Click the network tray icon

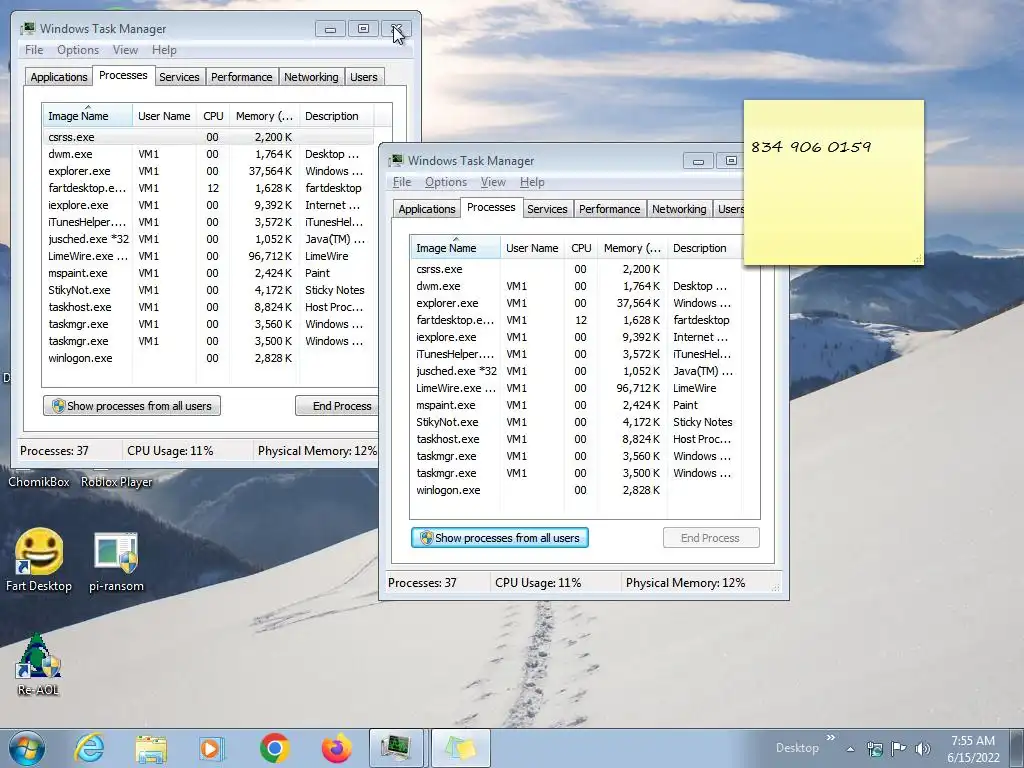[x=874, y=748]
